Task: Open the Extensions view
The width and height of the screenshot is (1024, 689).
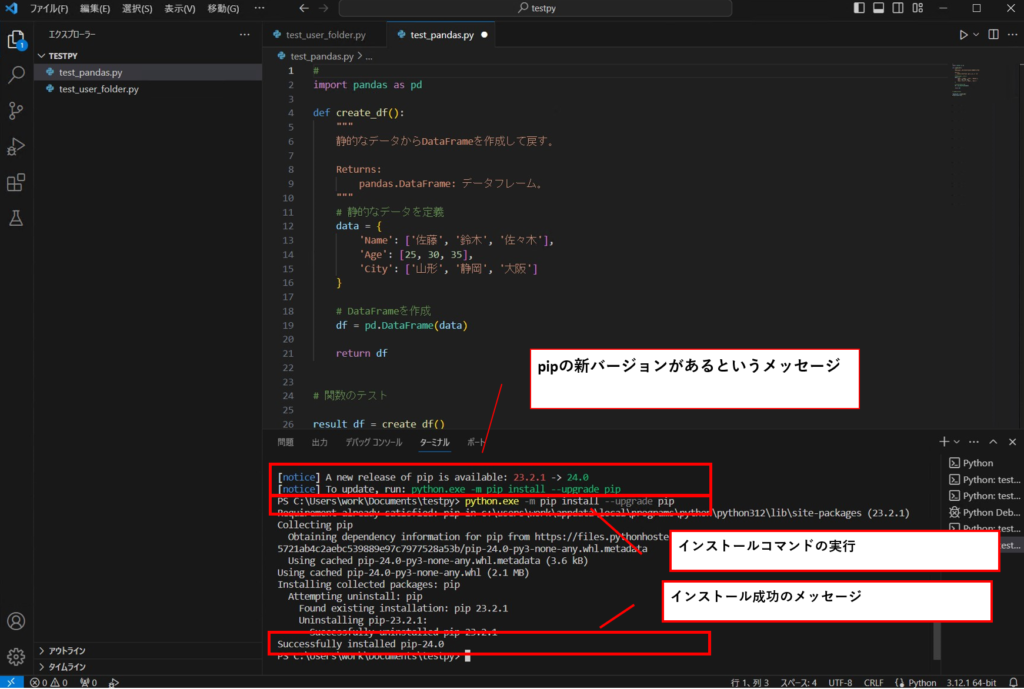Action: (16, 182)
